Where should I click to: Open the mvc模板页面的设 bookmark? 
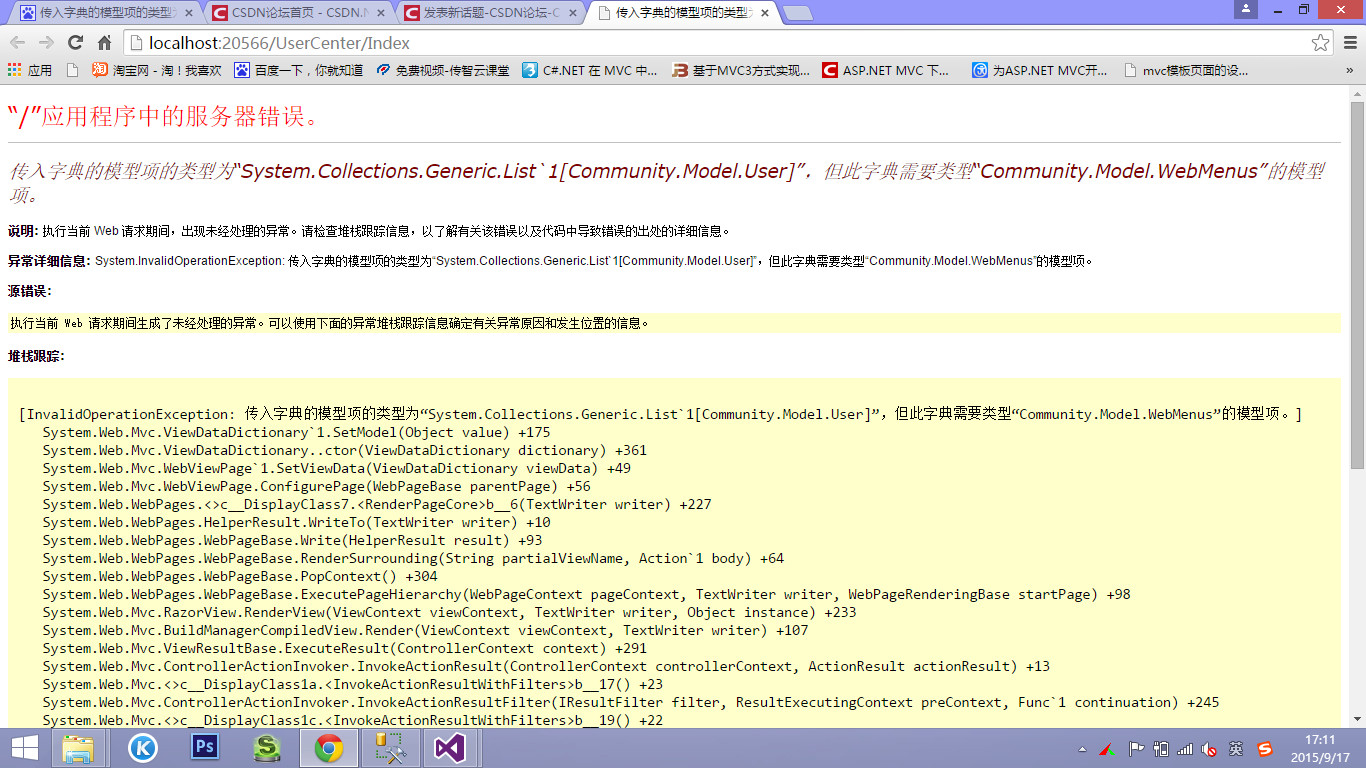click(x=1186, y=70)
